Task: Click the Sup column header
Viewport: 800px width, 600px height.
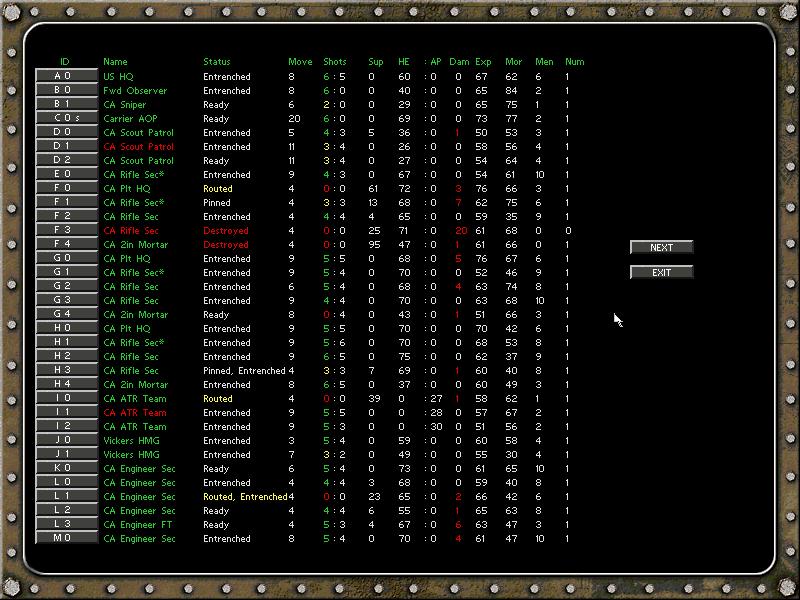Action: pyautogui.click(x=376, y=62)
